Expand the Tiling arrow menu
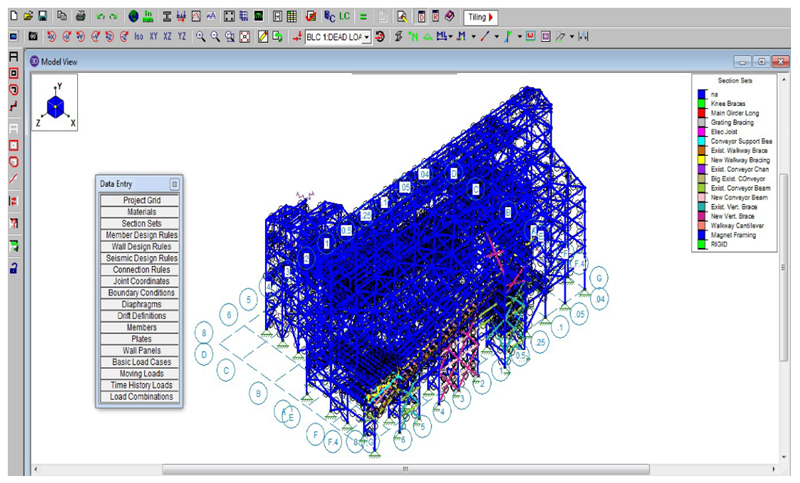The height and width of the screenshot is (483, 800). click(x=491, y=17)
